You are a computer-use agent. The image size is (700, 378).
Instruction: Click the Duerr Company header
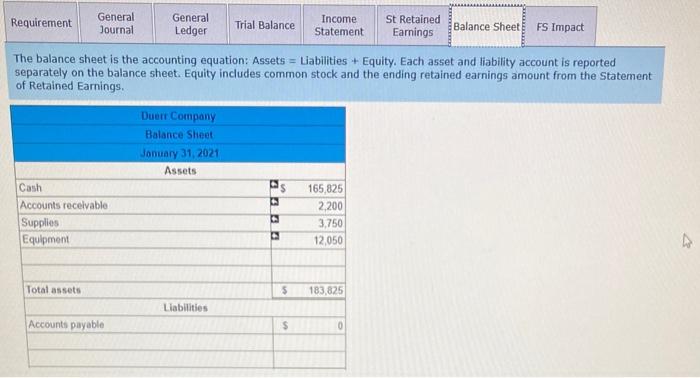(x=179, y=116)
